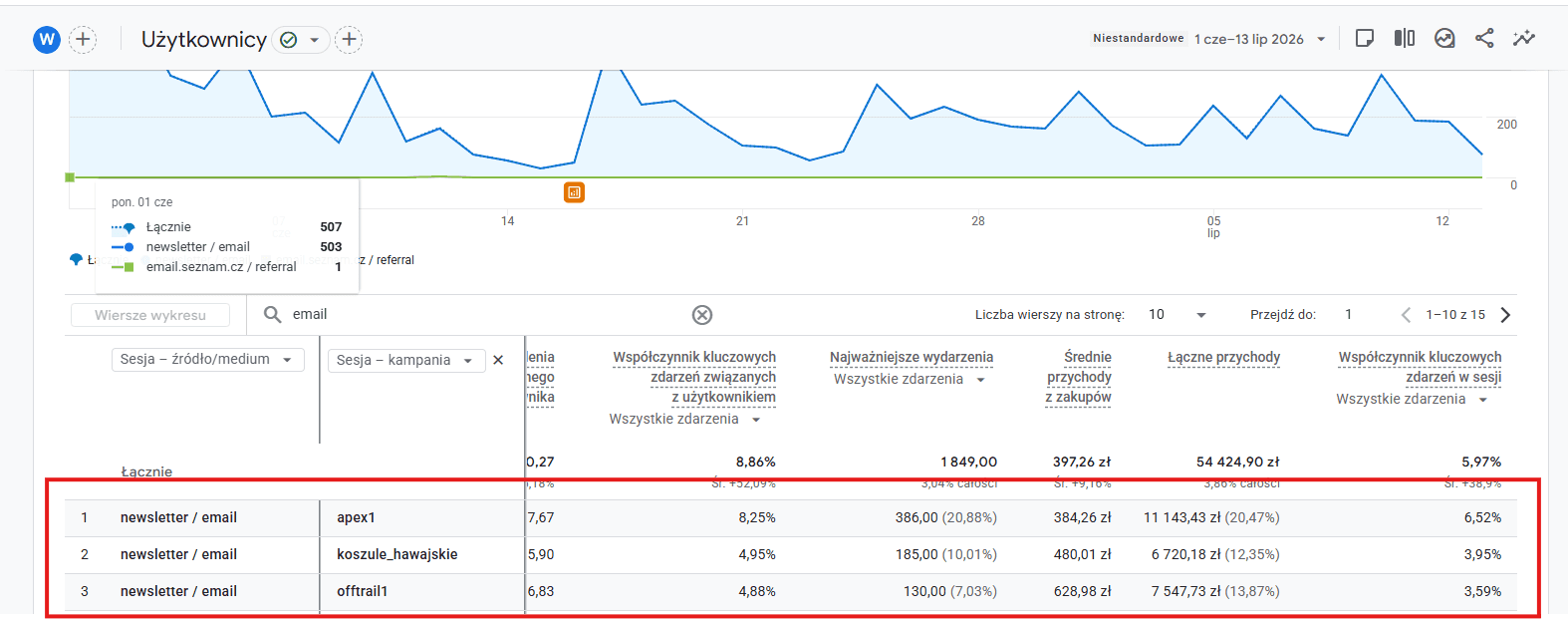Click newsletter / email in the apex1 row

178,517
